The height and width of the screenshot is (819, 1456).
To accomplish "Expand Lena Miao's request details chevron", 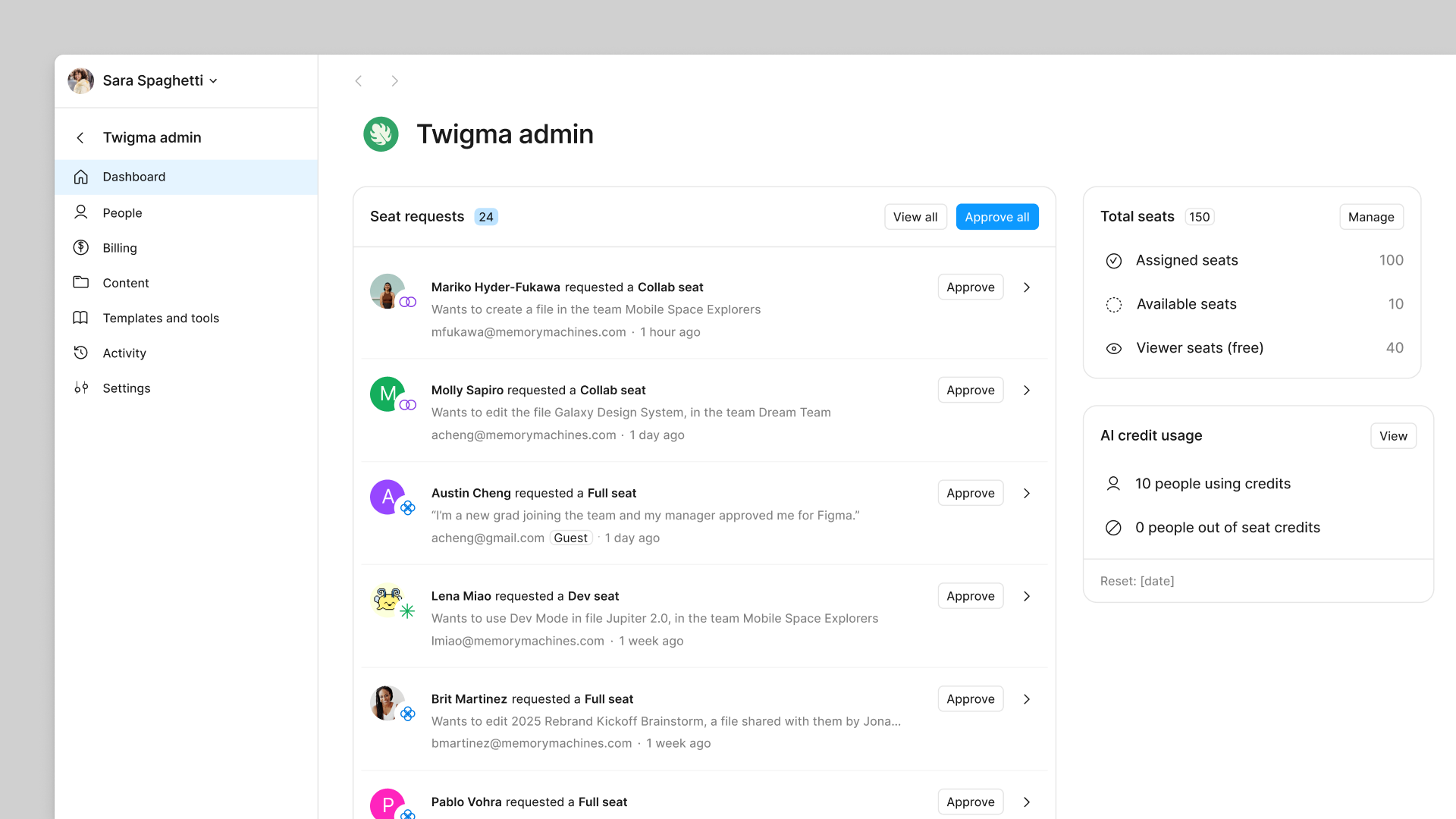I will click(x=1027, y=597).
